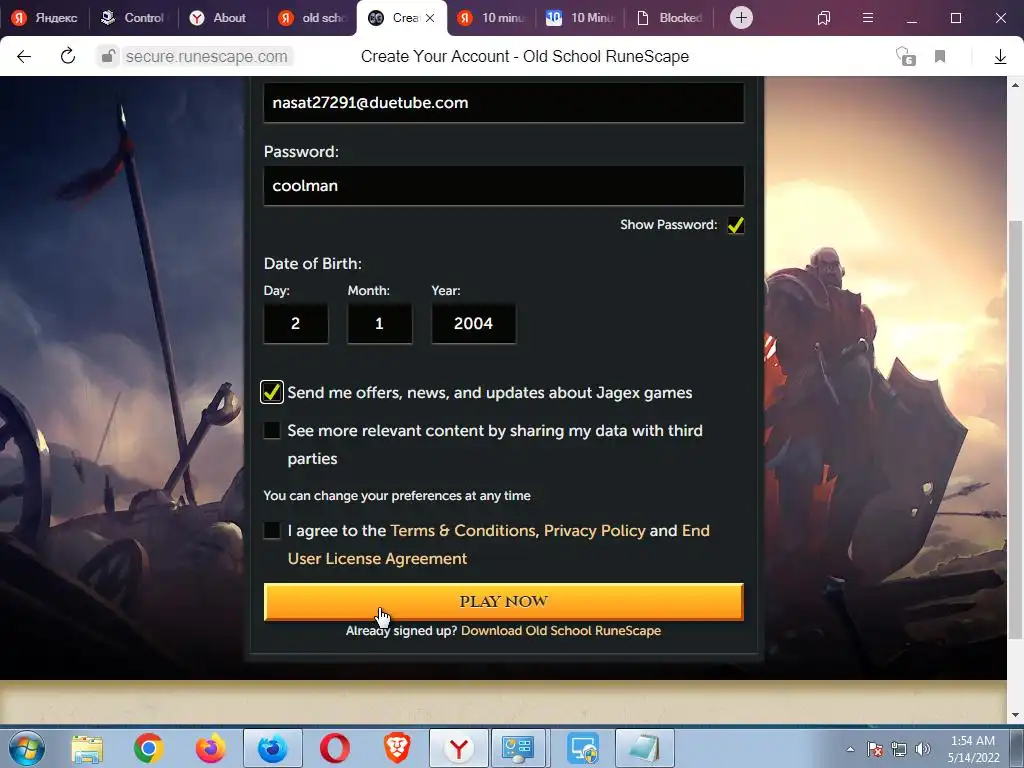The image size is (1024, 768).
Task: Open the End User License Agreement link
Action: point(377,559)
